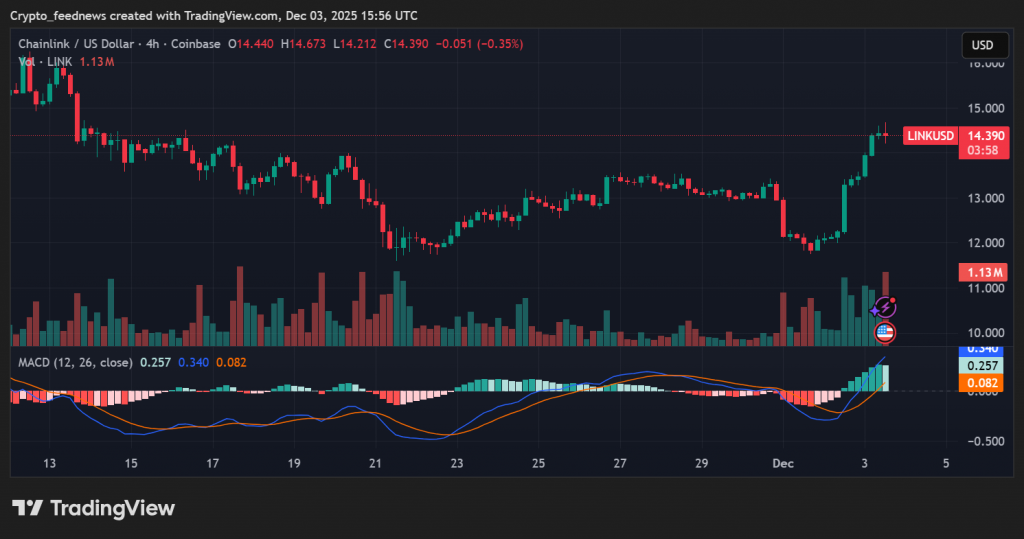Click the Chainlink / US Dollar symbol title
Viewport: 1024px width, 539px height.
[76, 44]
